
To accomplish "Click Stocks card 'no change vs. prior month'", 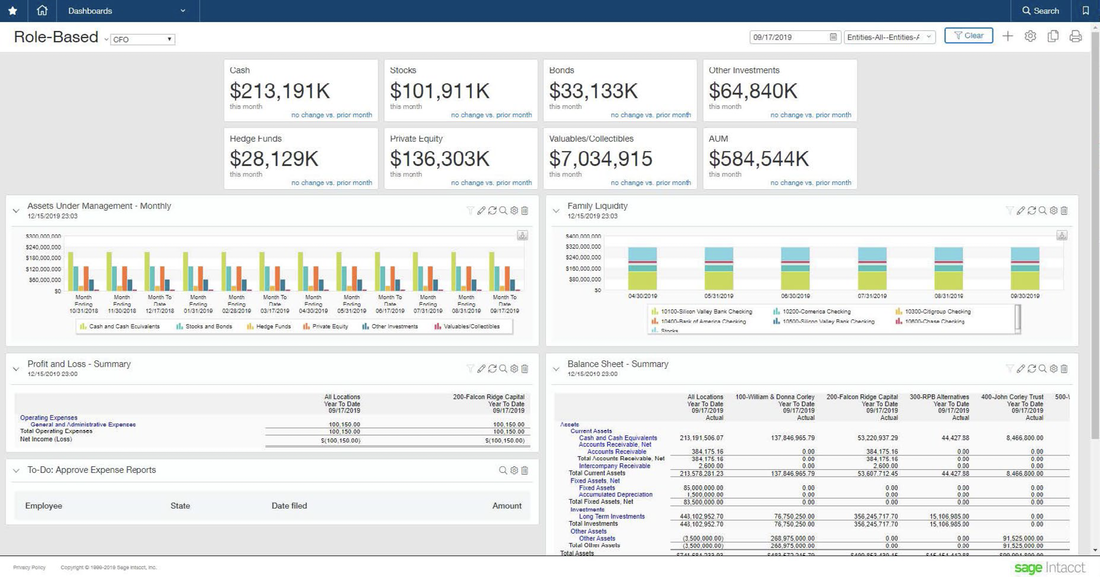I will pyautogui.click(x=491, y=115).
